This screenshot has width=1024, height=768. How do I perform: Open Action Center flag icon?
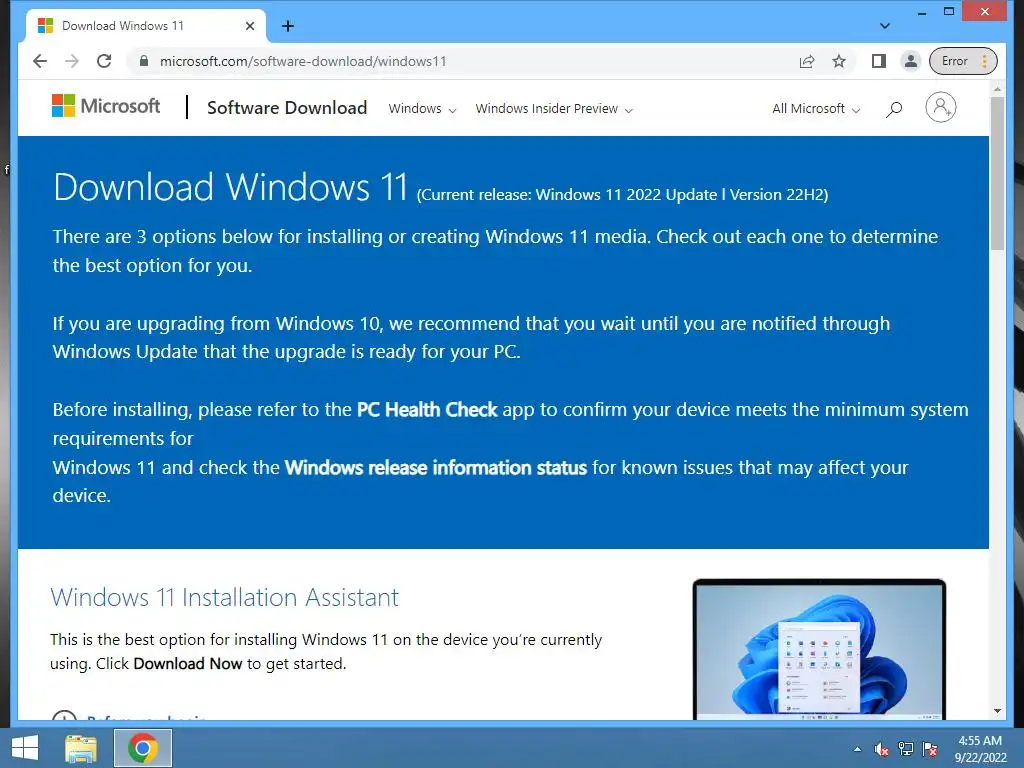pyautogui.click(x=930, y=749)
